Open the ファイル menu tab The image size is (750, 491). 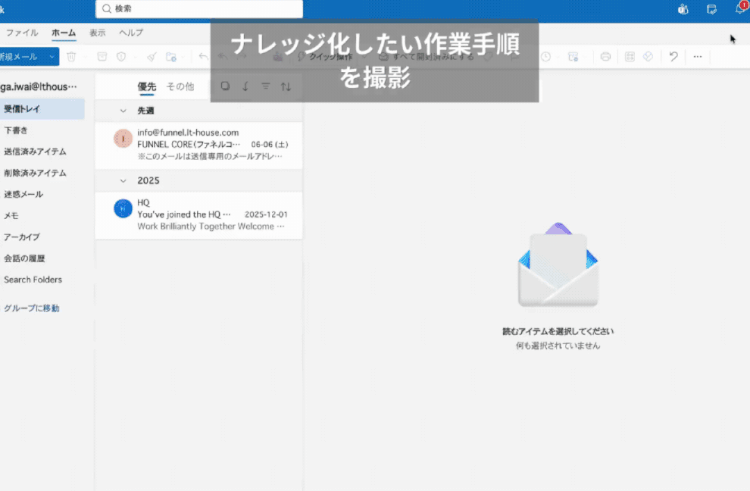pos(22,33)
